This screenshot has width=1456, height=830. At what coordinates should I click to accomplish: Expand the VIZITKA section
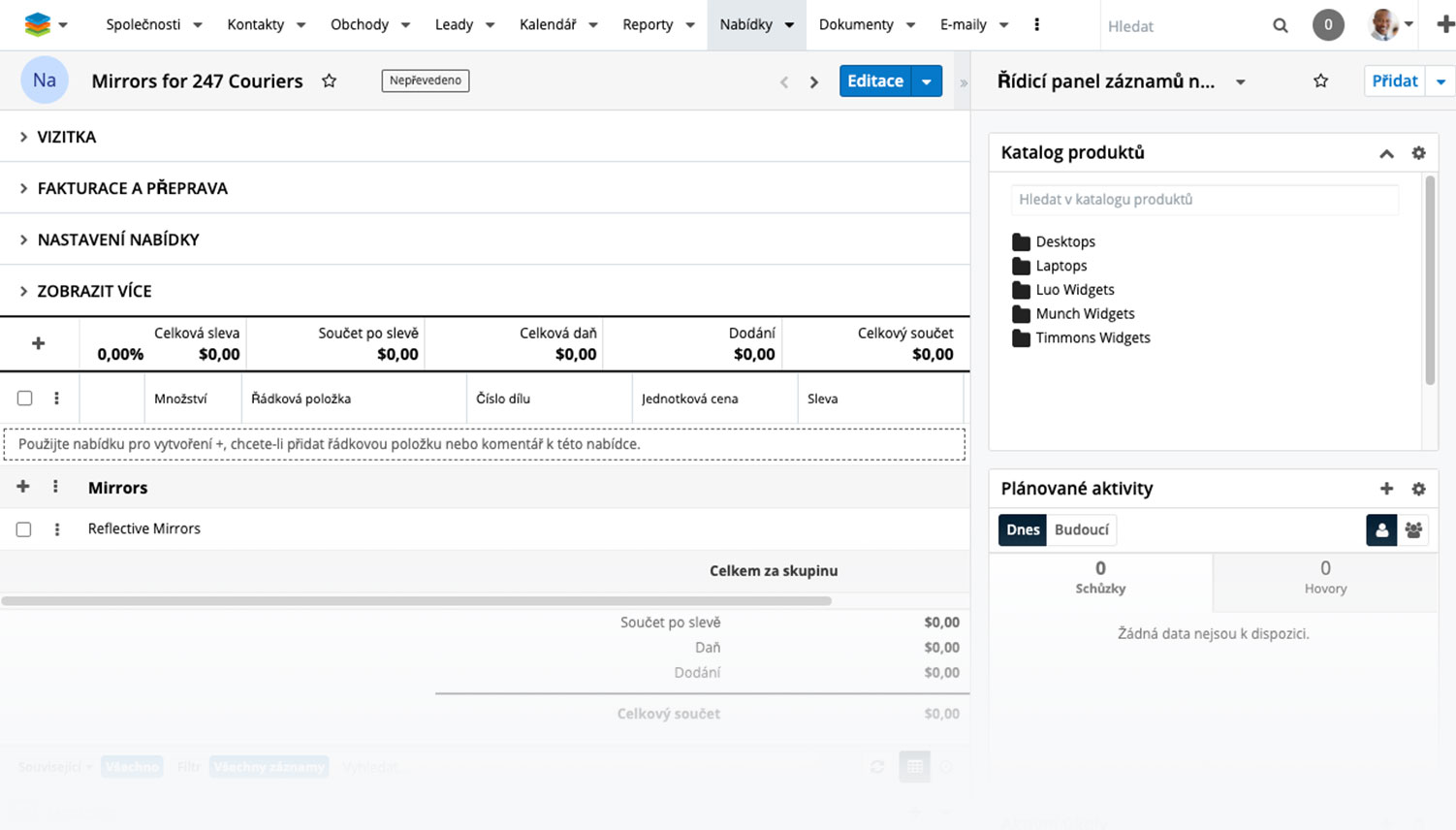tap(66, 137)
